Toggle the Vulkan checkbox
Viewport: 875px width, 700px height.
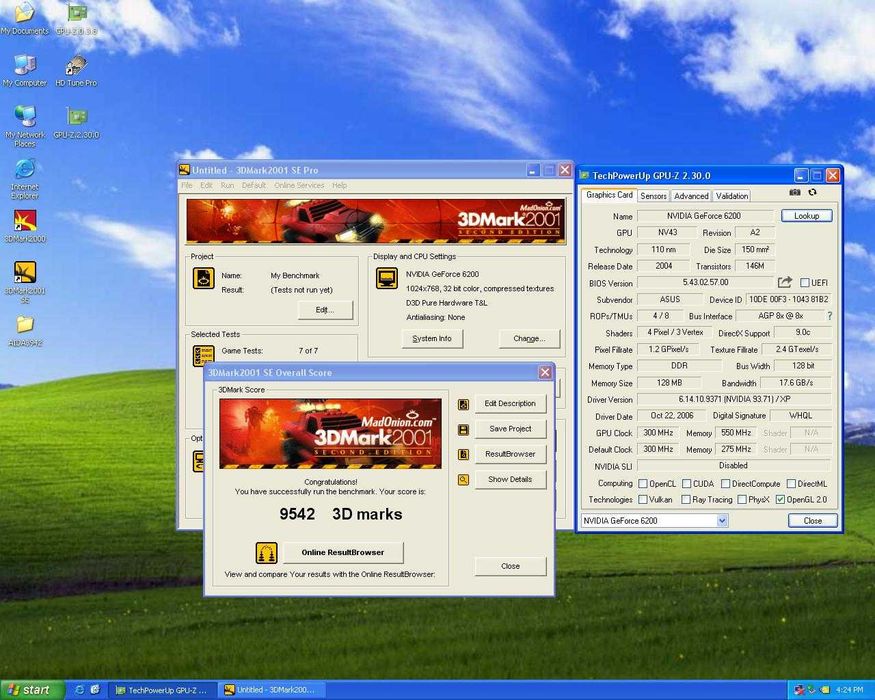[x=643, y=500]
